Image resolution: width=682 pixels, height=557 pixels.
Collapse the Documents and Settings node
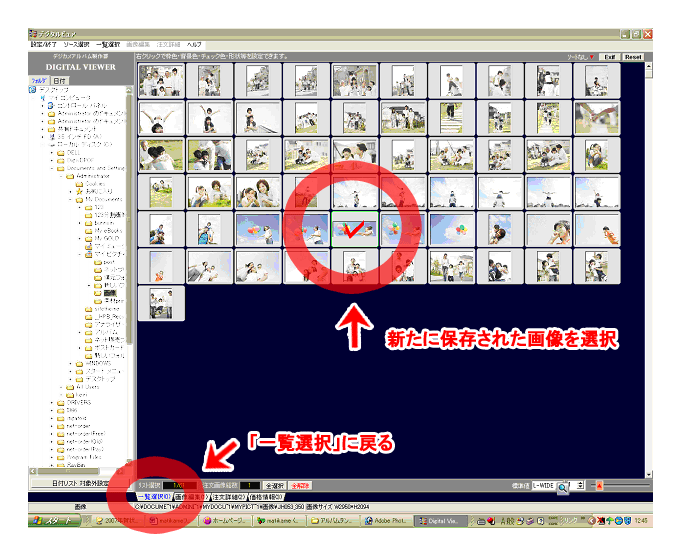(x=51, y=168)
